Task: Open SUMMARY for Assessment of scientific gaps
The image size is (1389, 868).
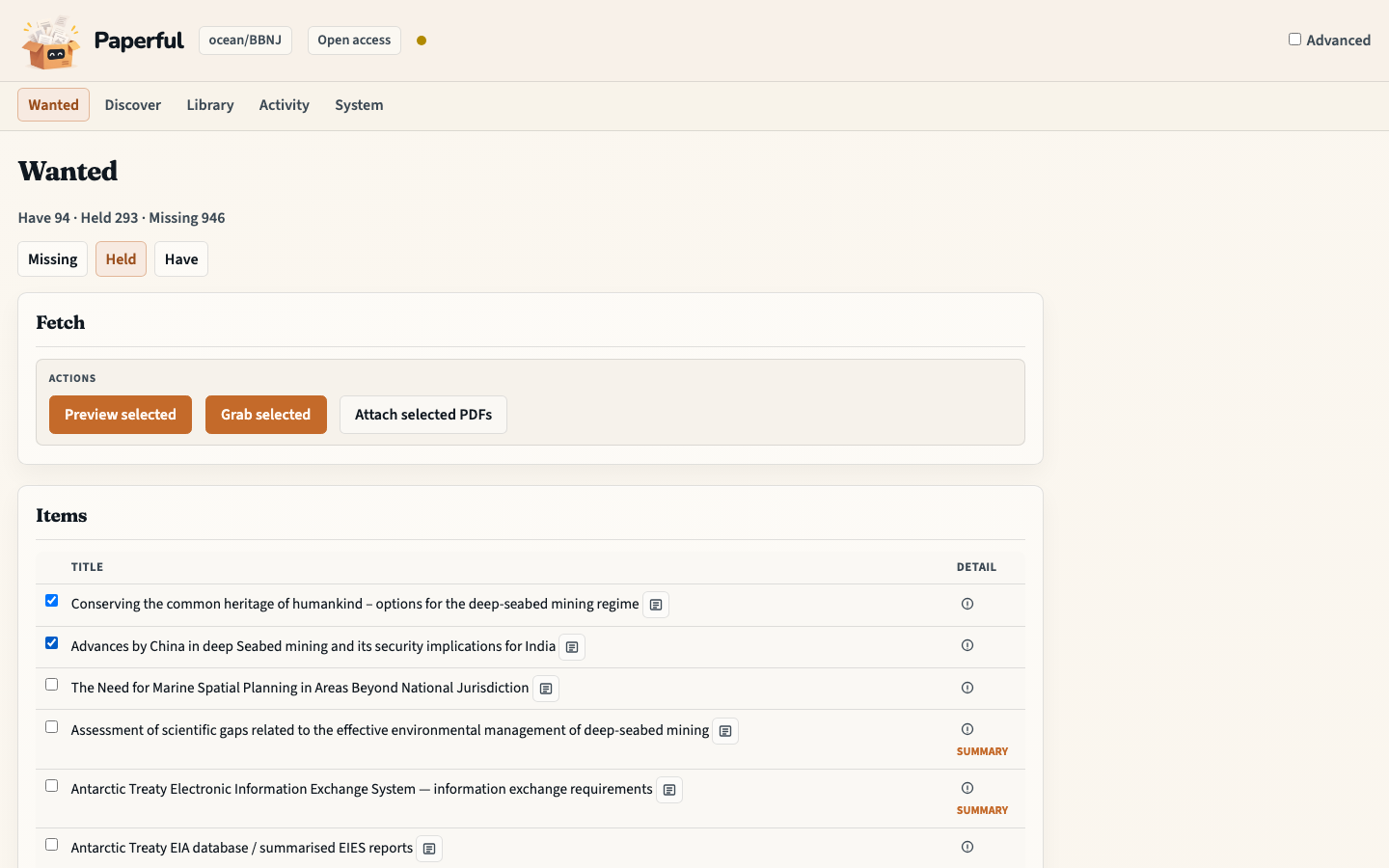Action: pyautogui.click(x=982, y=751)
